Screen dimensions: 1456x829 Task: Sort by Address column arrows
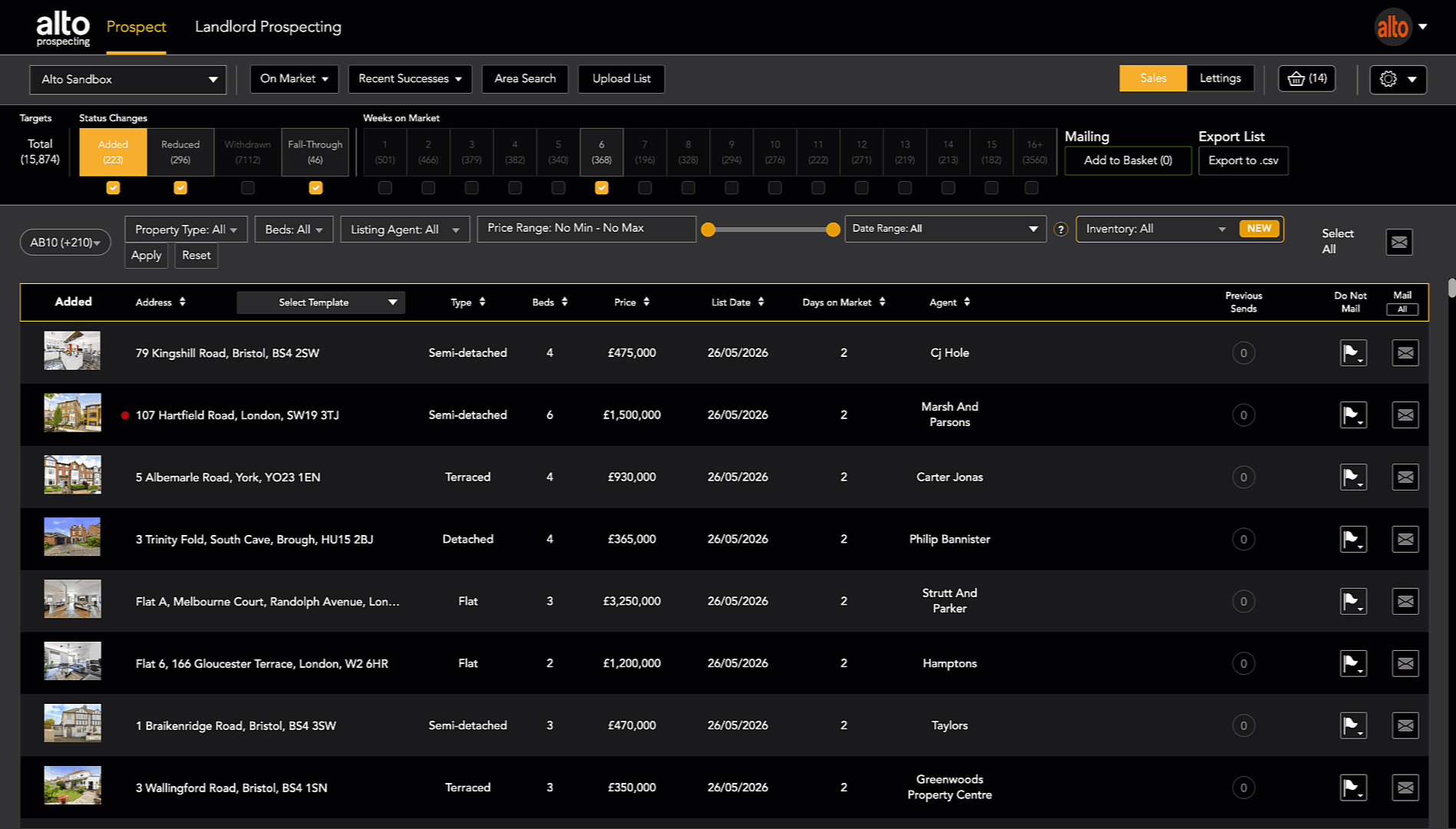pos(182,302)
